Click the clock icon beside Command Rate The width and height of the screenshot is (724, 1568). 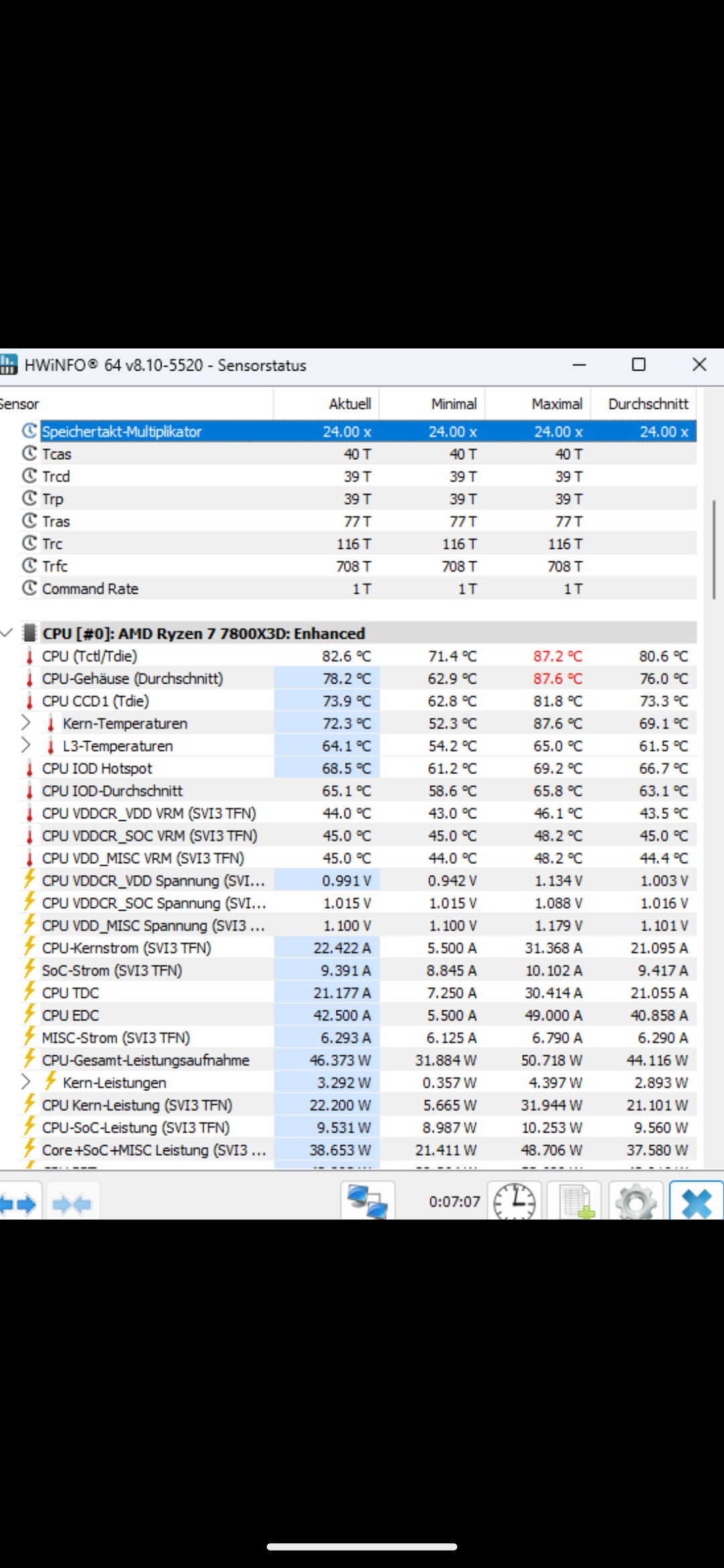coord(29,588)
